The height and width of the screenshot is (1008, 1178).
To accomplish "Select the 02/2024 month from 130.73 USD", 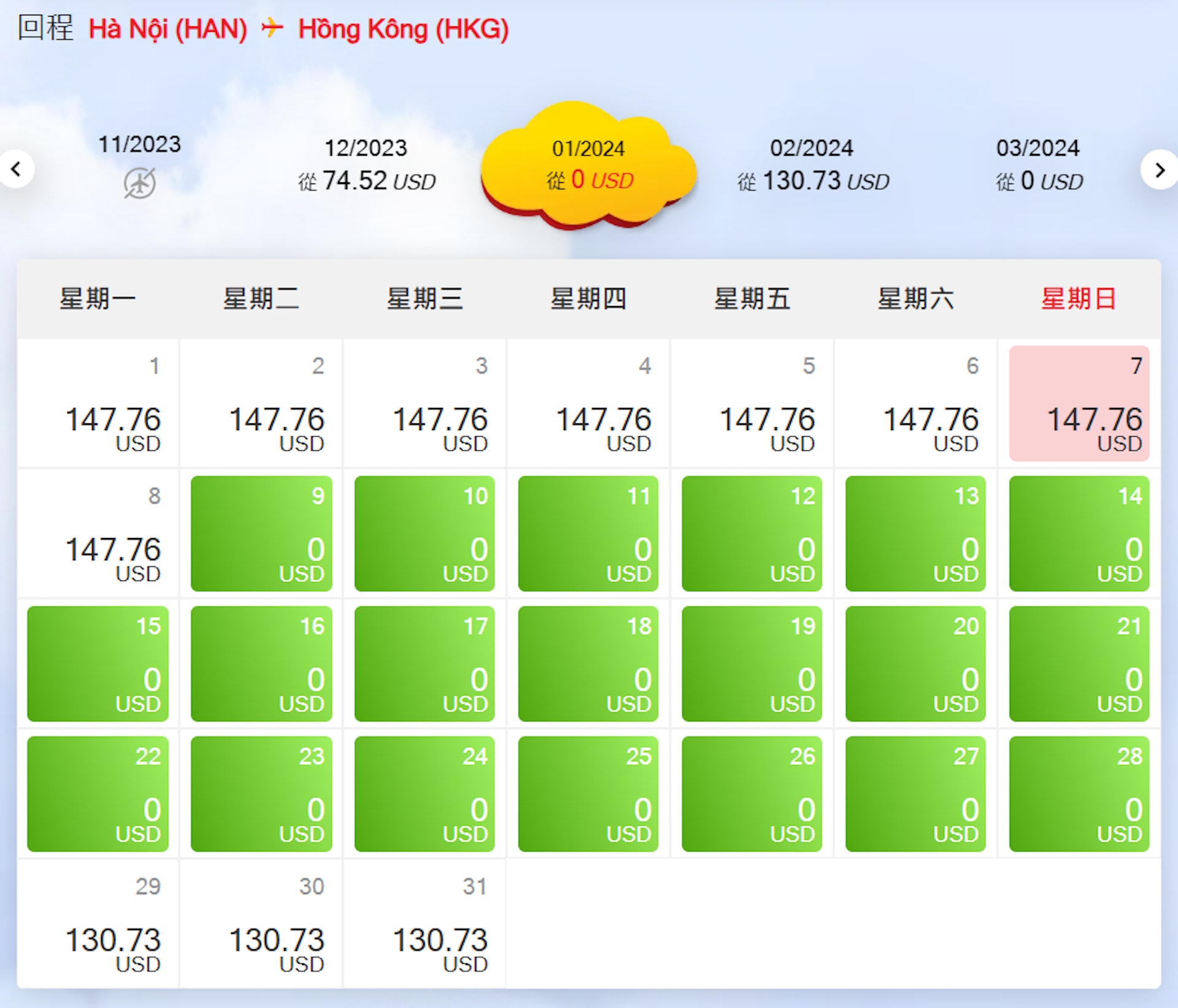I will (x=812, y=164).
